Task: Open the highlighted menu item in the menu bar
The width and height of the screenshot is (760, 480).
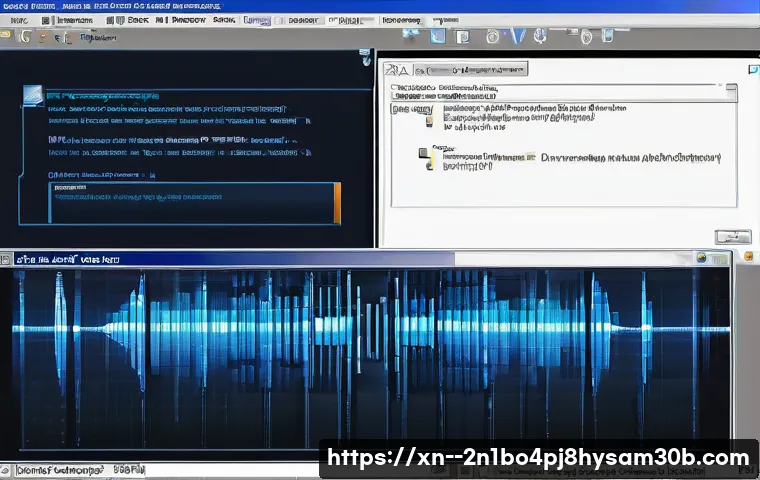Action: tap(257, 20)
